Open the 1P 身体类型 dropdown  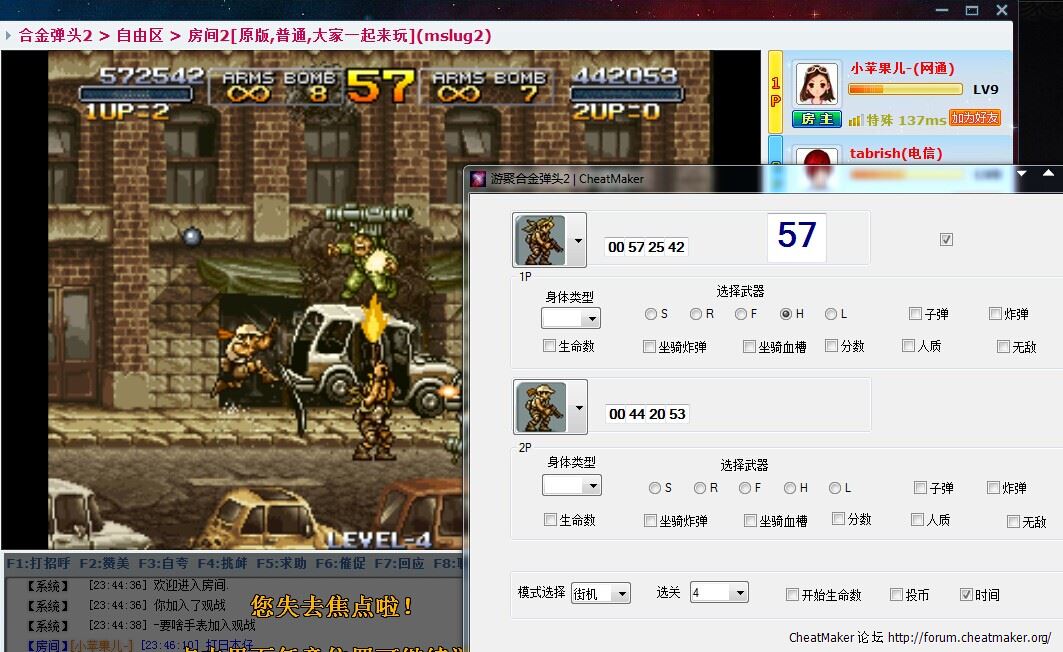[570, 319]
